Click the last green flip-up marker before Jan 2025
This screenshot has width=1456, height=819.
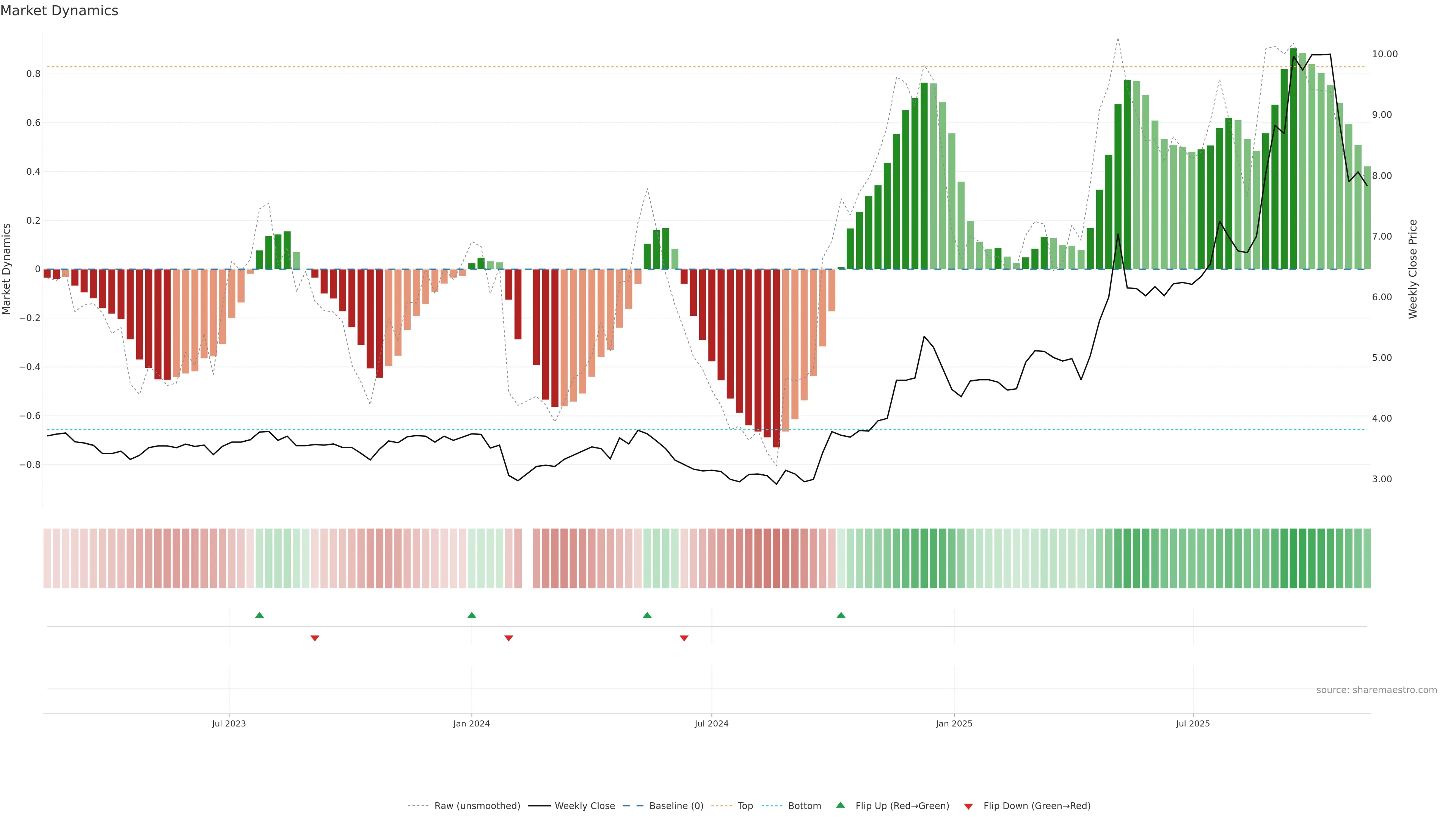(x=841, y=615)
